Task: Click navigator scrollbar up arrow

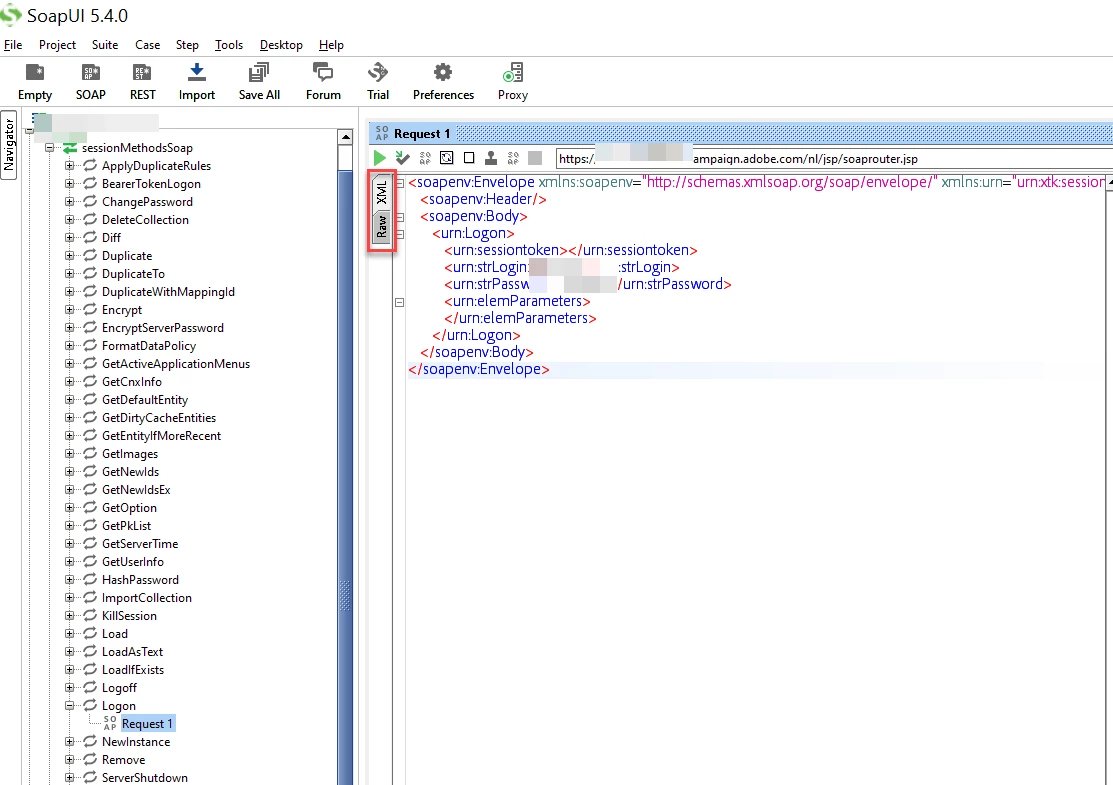Action: [345, 137]
